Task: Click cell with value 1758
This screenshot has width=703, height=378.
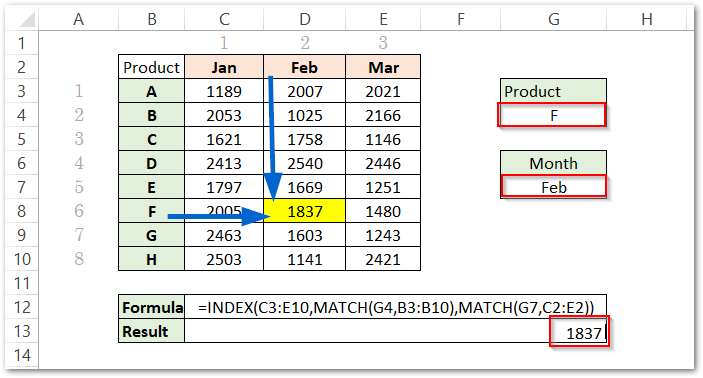Action: tap(305, 139)
